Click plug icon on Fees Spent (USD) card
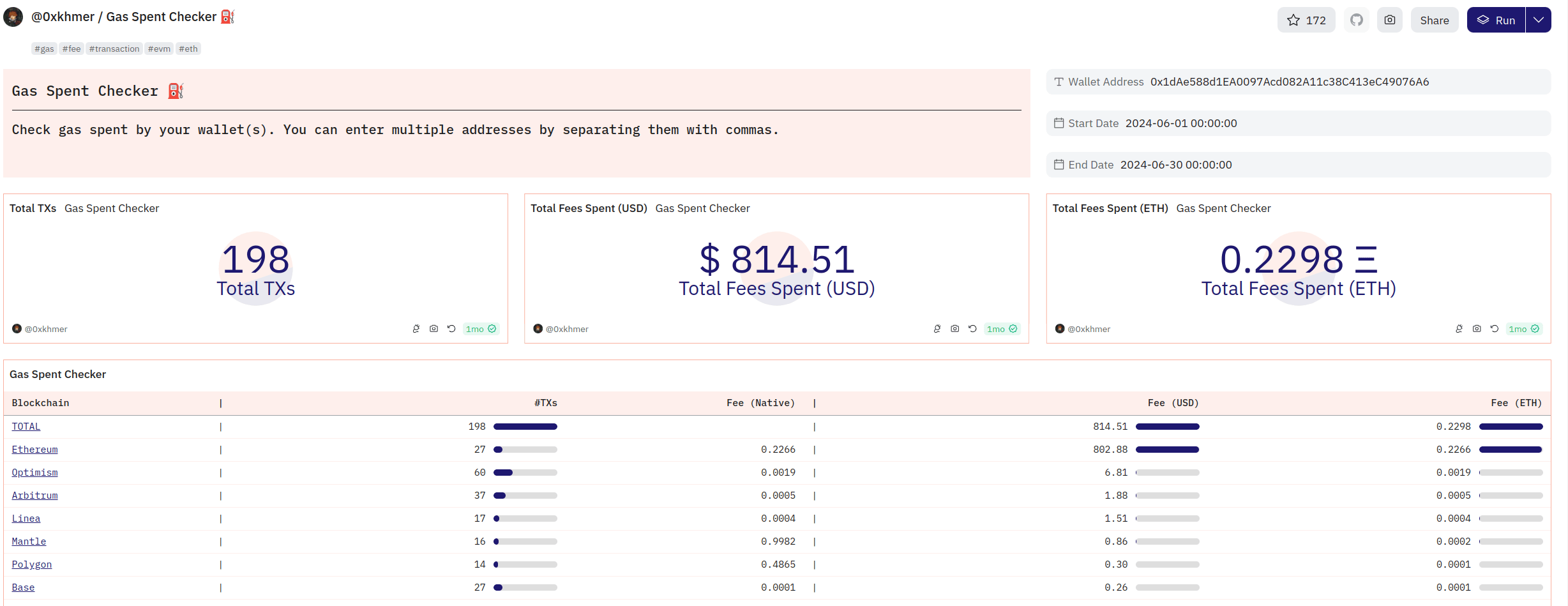 click(x=937, y=329)
